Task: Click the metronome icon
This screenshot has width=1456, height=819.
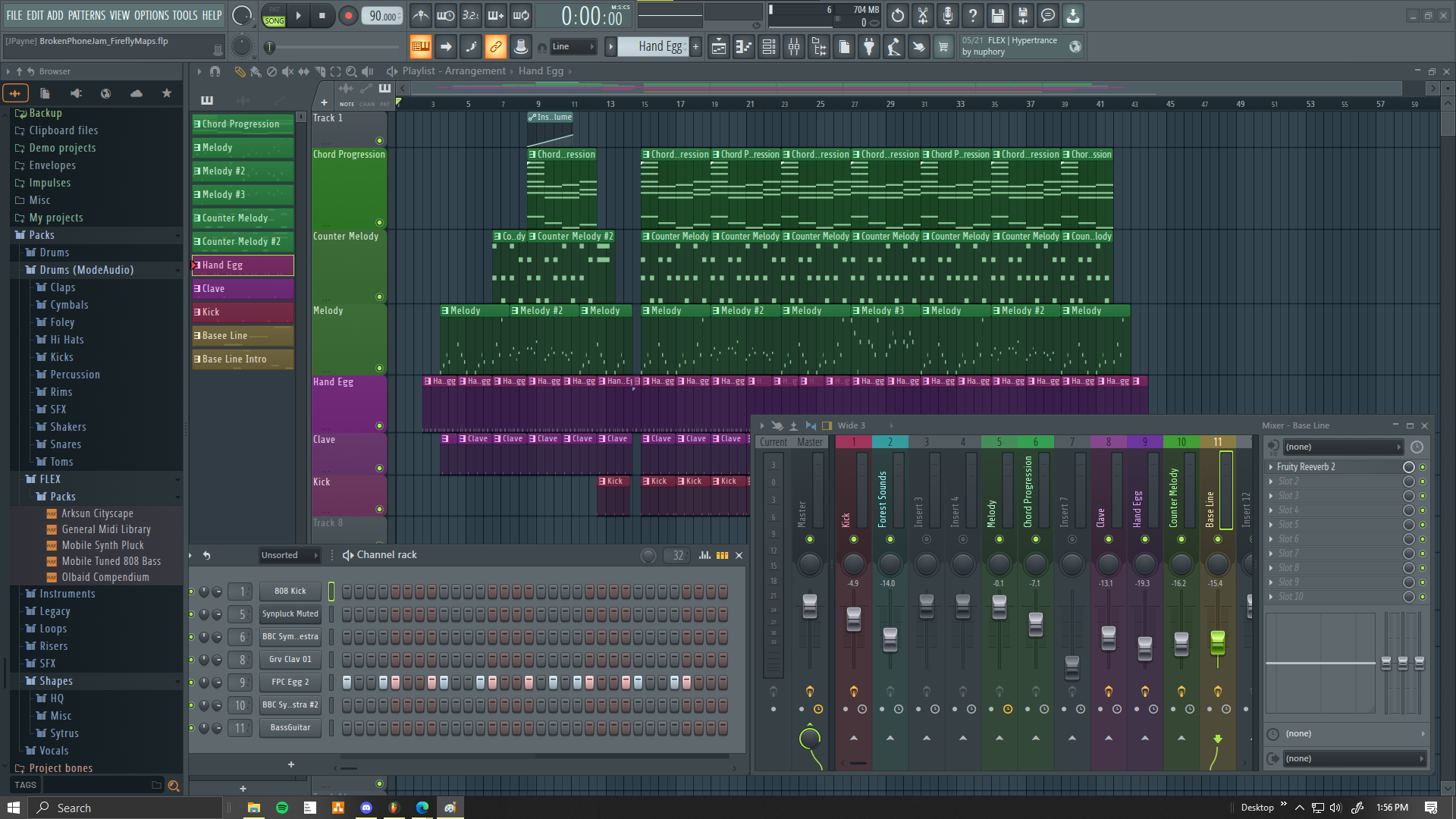Action: pyautogui.click(x=421, y=15)
